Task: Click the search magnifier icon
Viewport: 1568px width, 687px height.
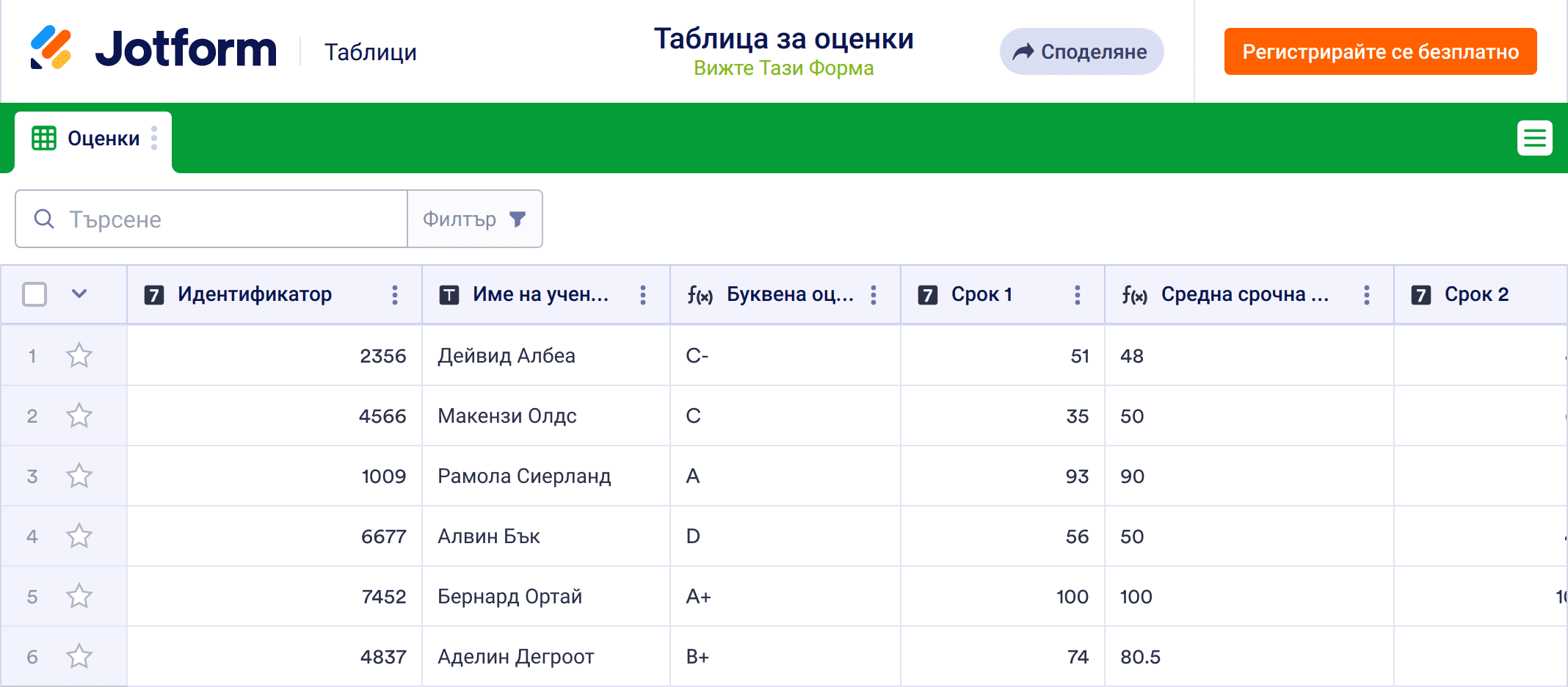Action: coord(44,219)
